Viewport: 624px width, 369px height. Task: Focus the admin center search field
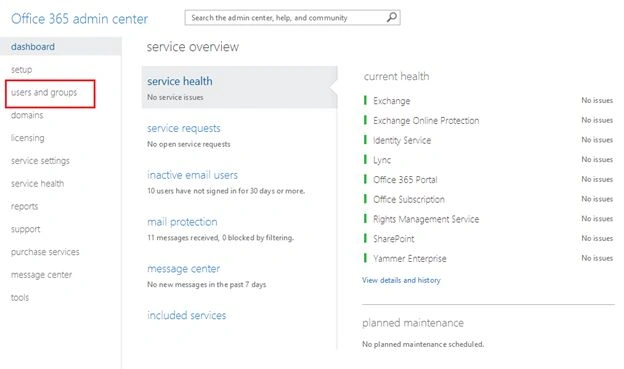pos(292,18)
